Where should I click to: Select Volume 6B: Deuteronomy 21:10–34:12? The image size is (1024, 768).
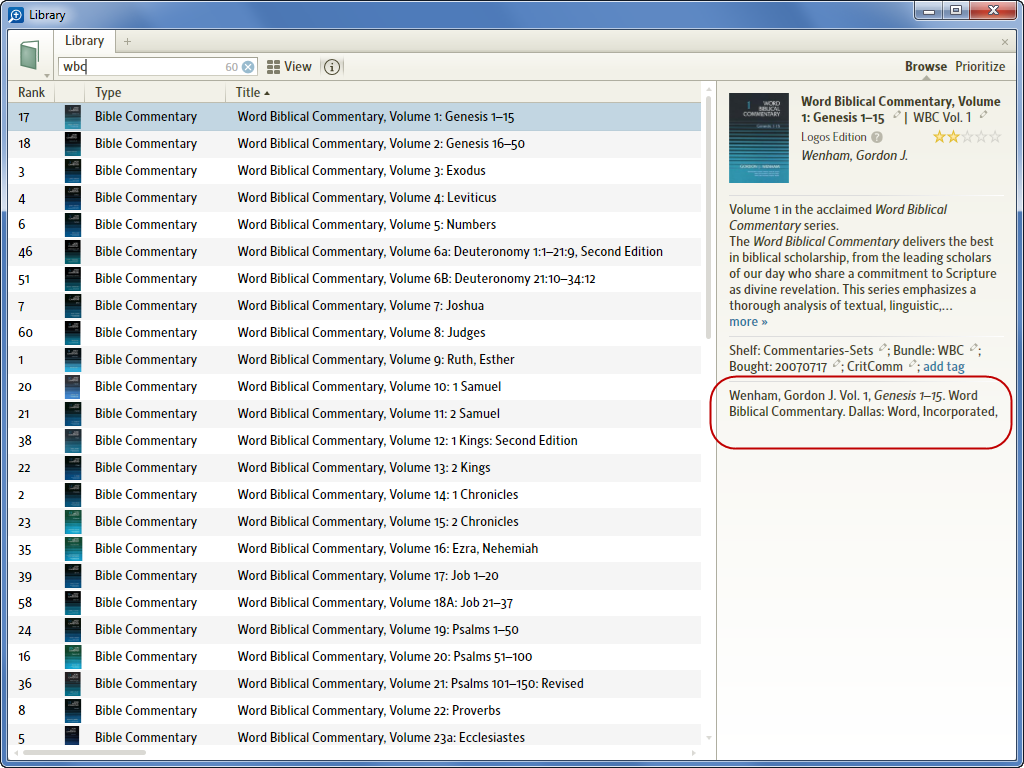click(355, 279)
